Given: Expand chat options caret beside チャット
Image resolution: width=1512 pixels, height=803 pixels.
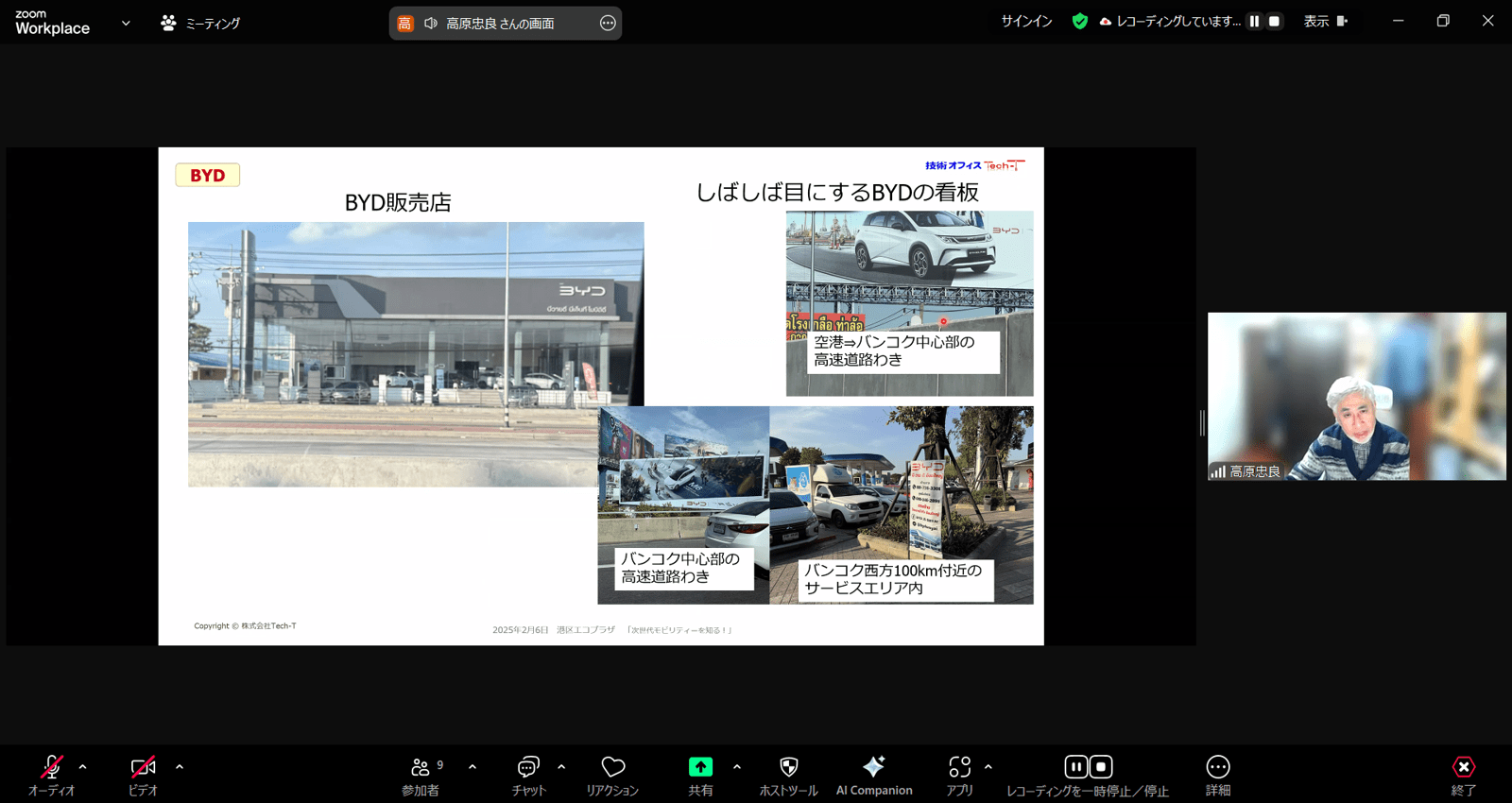Looking at the screenshot, I should click(x=561, y=767).
